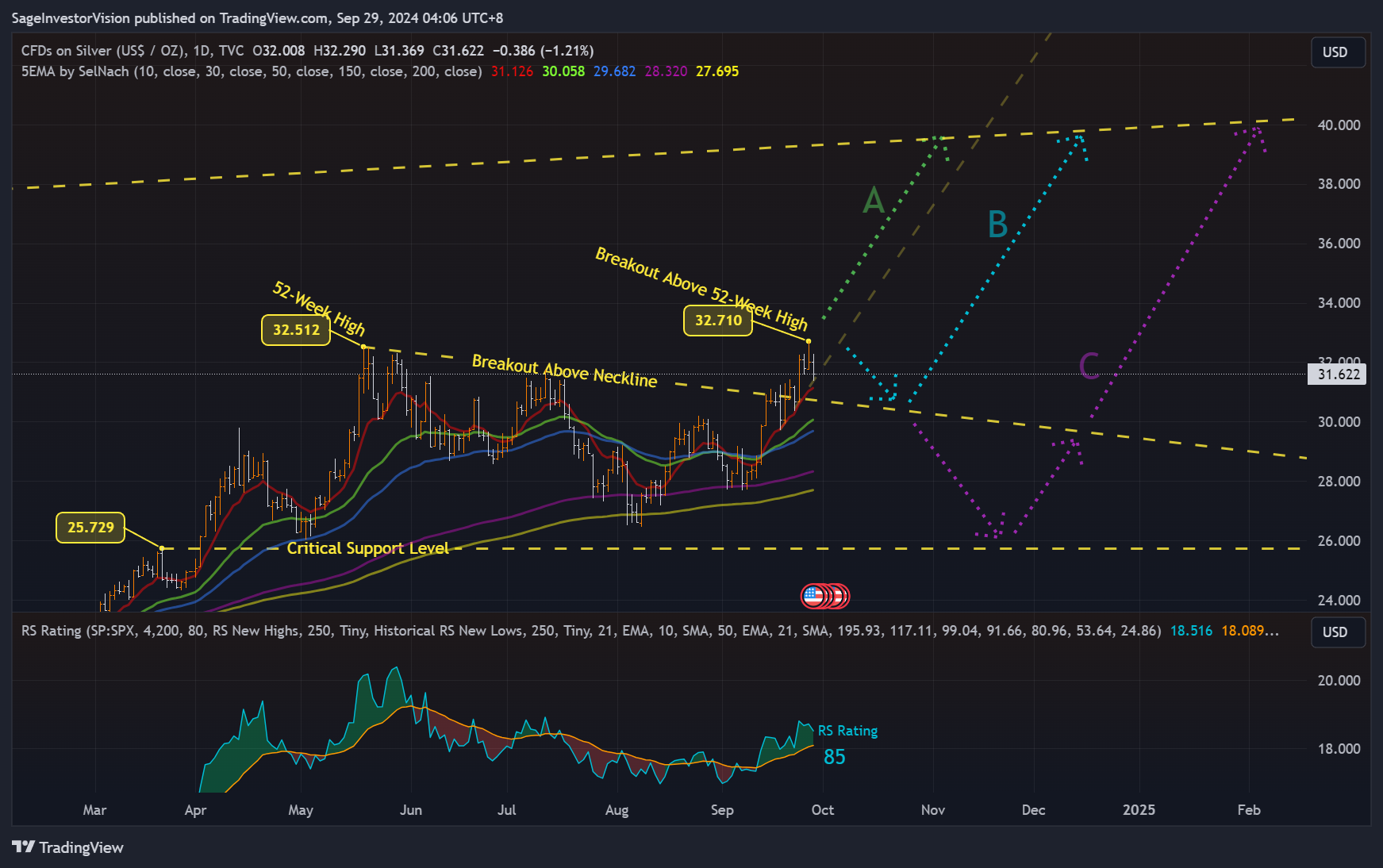This screenshot has width=1383, height=868.
Task: Click the low price value L31.369
Action: [x=399, y=51]
